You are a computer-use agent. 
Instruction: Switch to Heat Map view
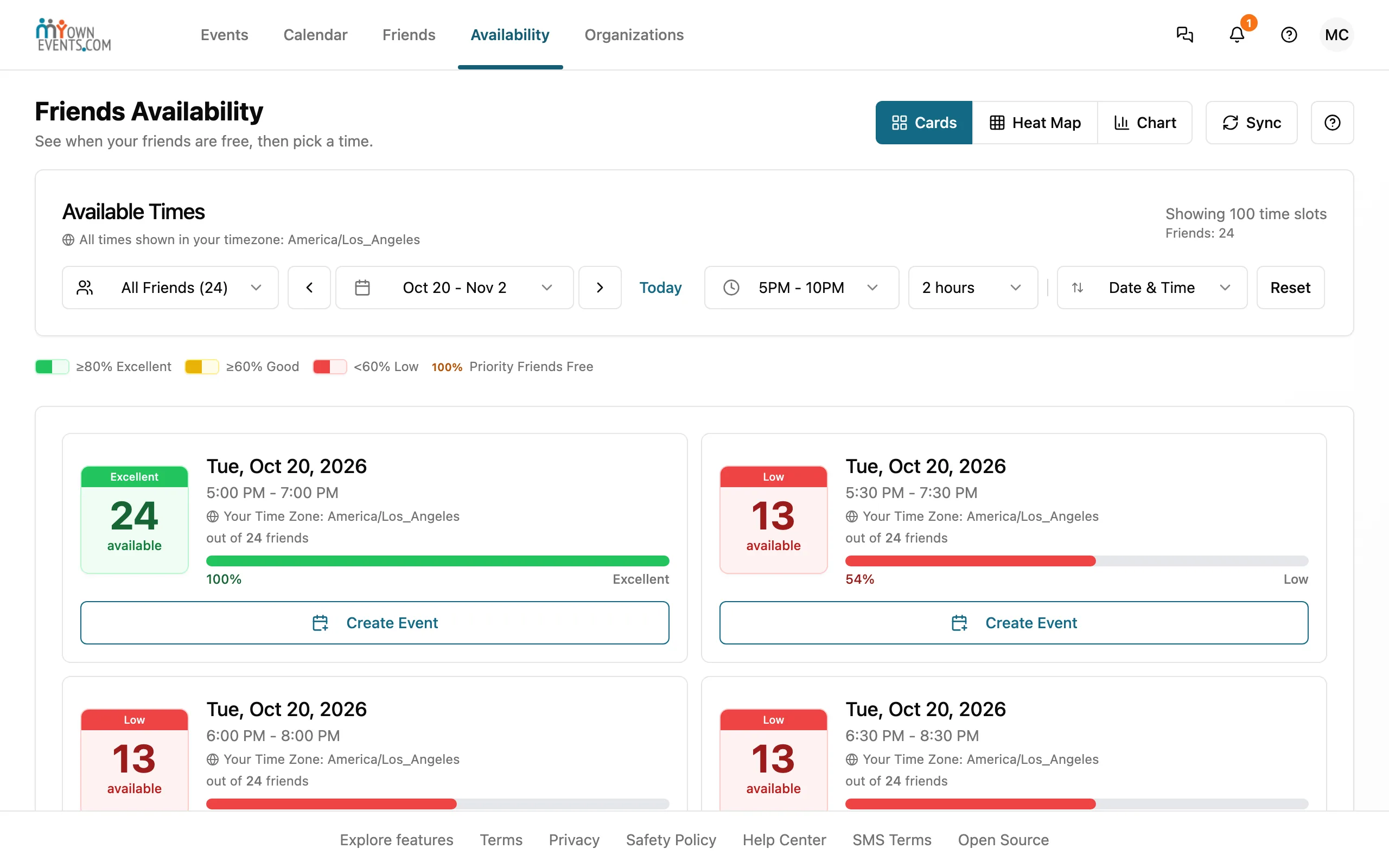1035,122
